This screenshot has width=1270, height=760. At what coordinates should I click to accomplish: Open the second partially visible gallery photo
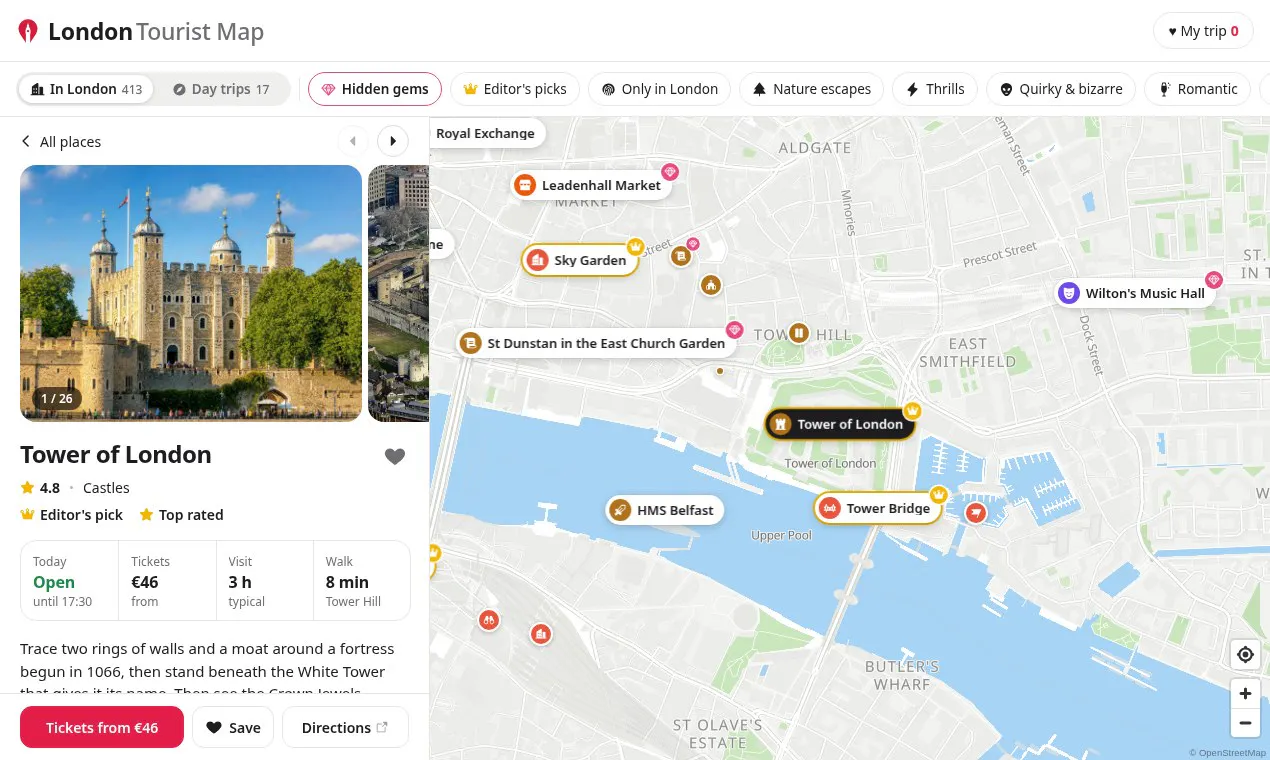tap(399, 293)
